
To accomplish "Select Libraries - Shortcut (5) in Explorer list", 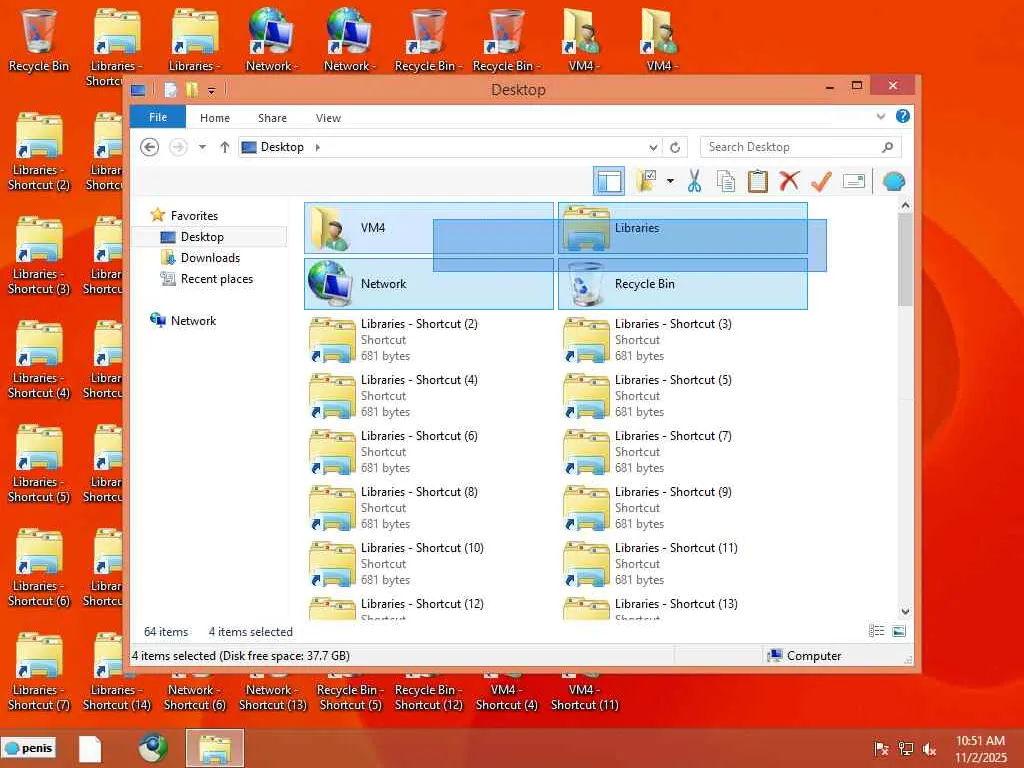I will pyautogui.click(x=682, y=396).
